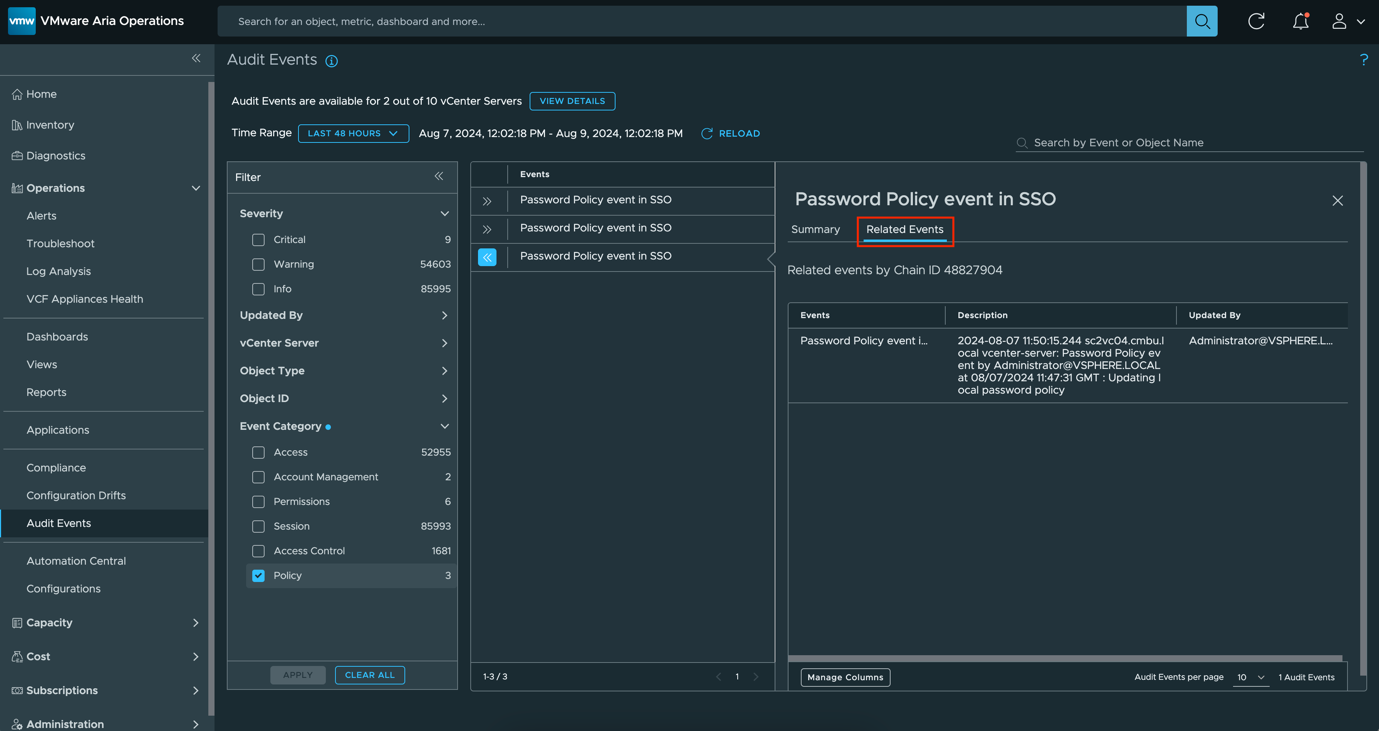1379x731 pixels.
Task: Focus the global search input field
Action: (x=702, y=21)
